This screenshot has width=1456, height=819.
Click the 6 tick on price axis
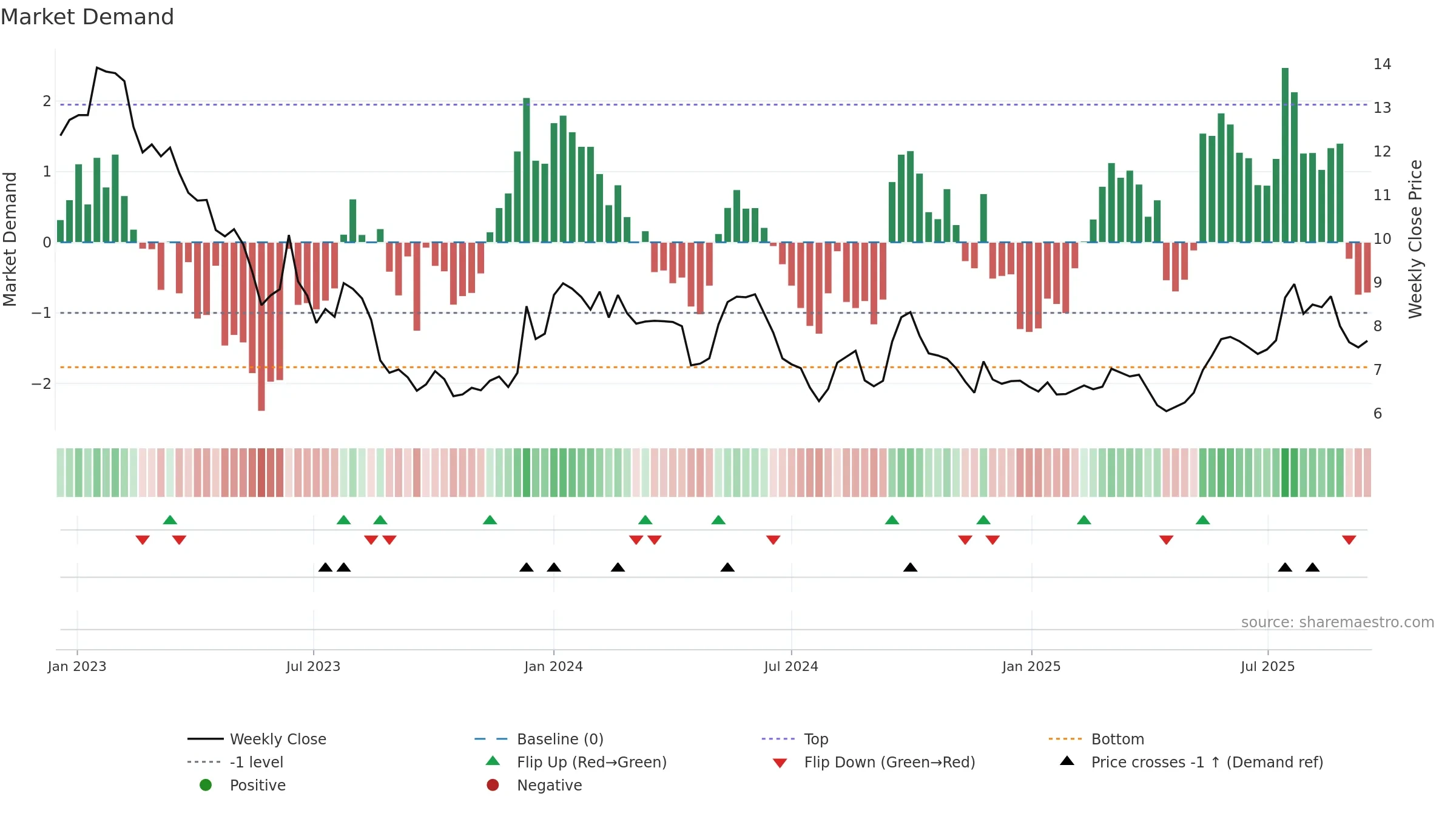[1378, 413]
